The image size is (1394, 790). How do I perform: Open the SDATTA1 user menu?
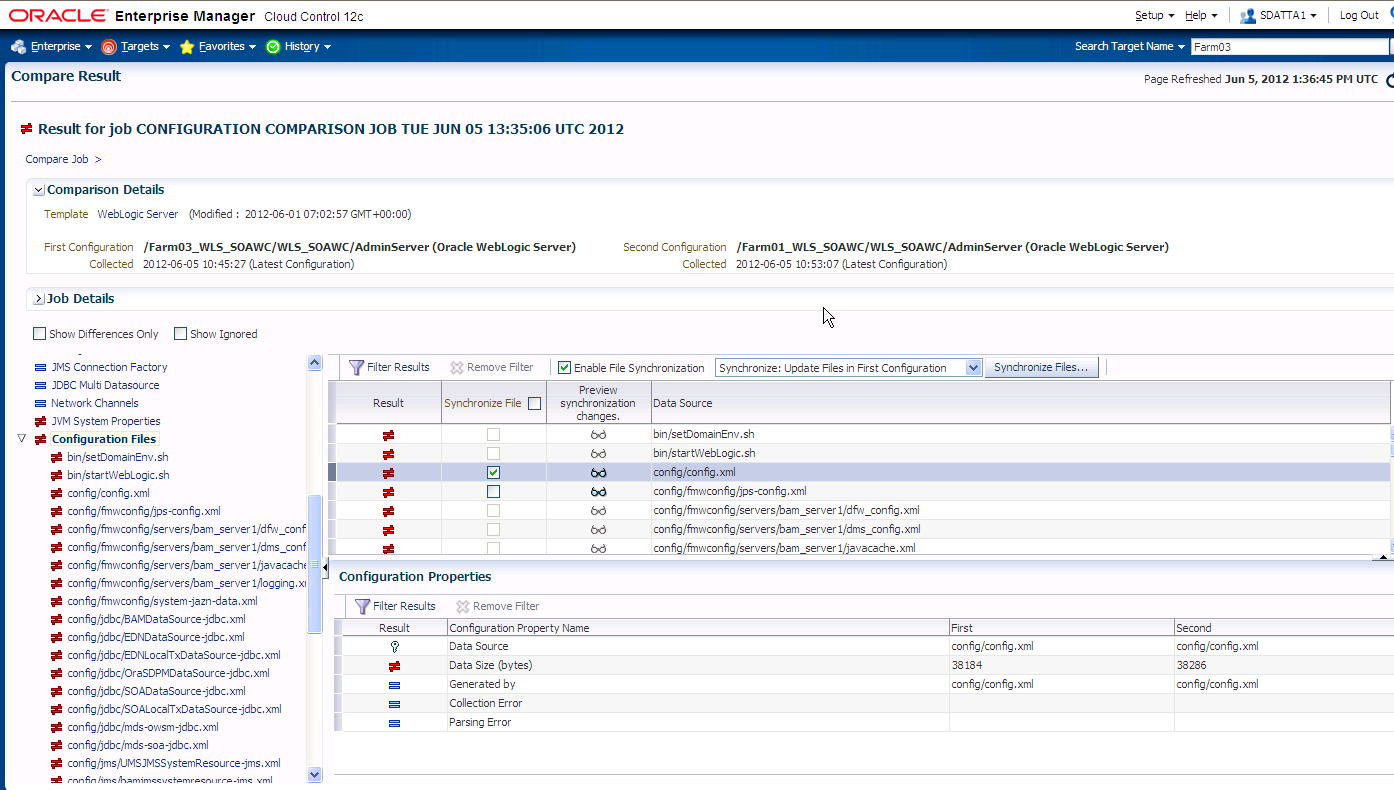[1278, 15]
